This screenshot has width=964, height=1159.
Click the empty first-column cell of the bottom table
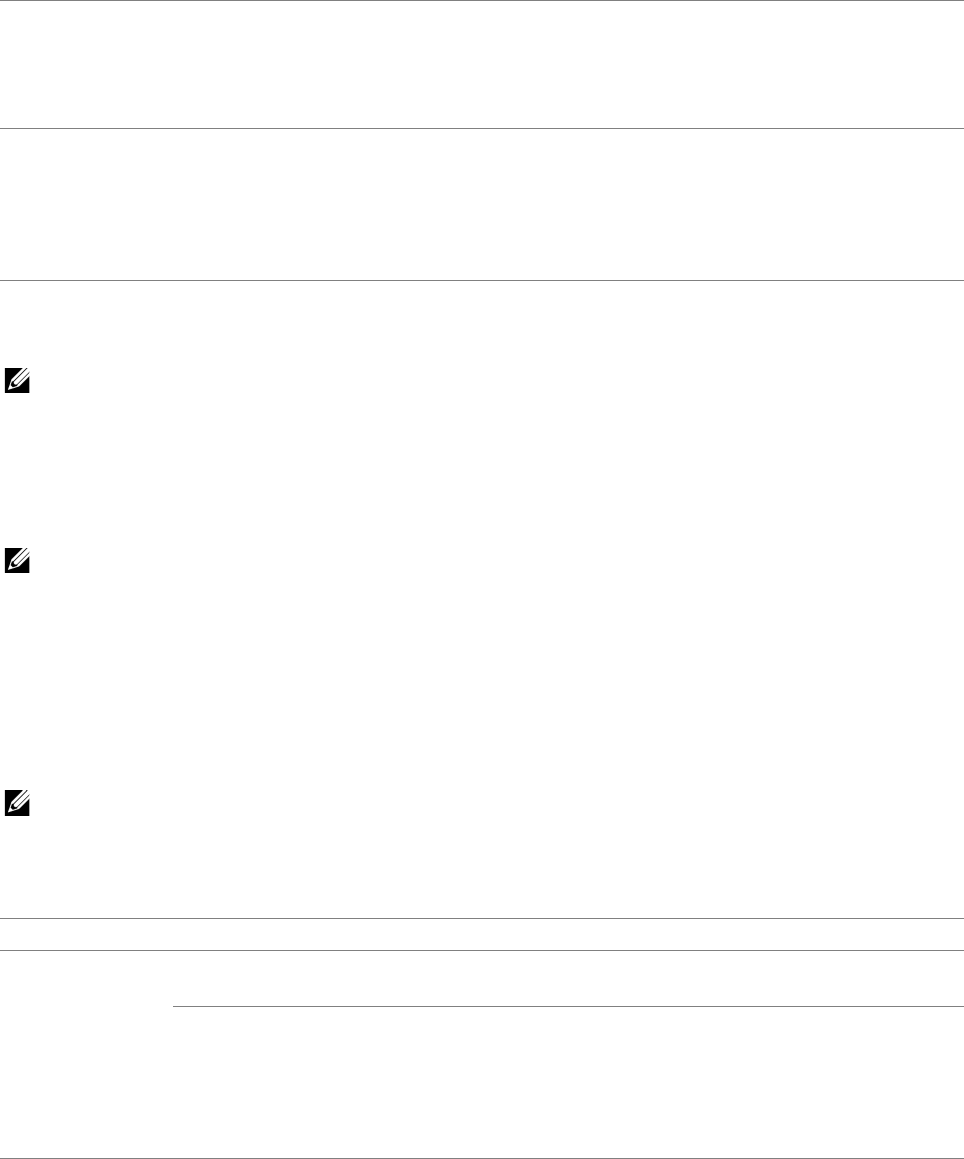click(x=86, y=1050)
